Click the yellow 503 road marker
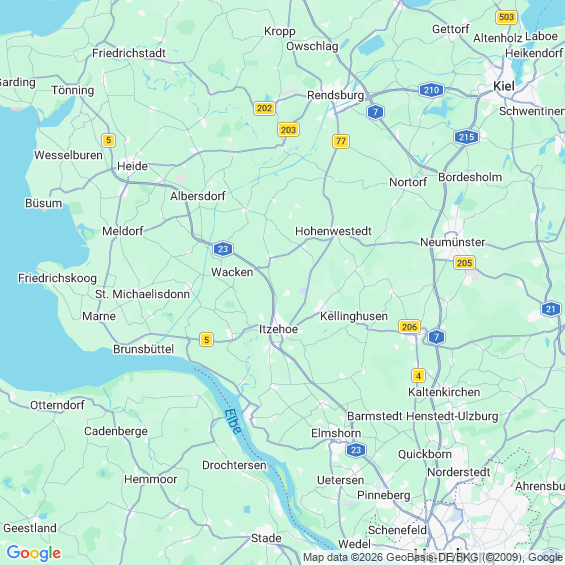The width and height of the screenshot is (565, 565). [506, 17]
